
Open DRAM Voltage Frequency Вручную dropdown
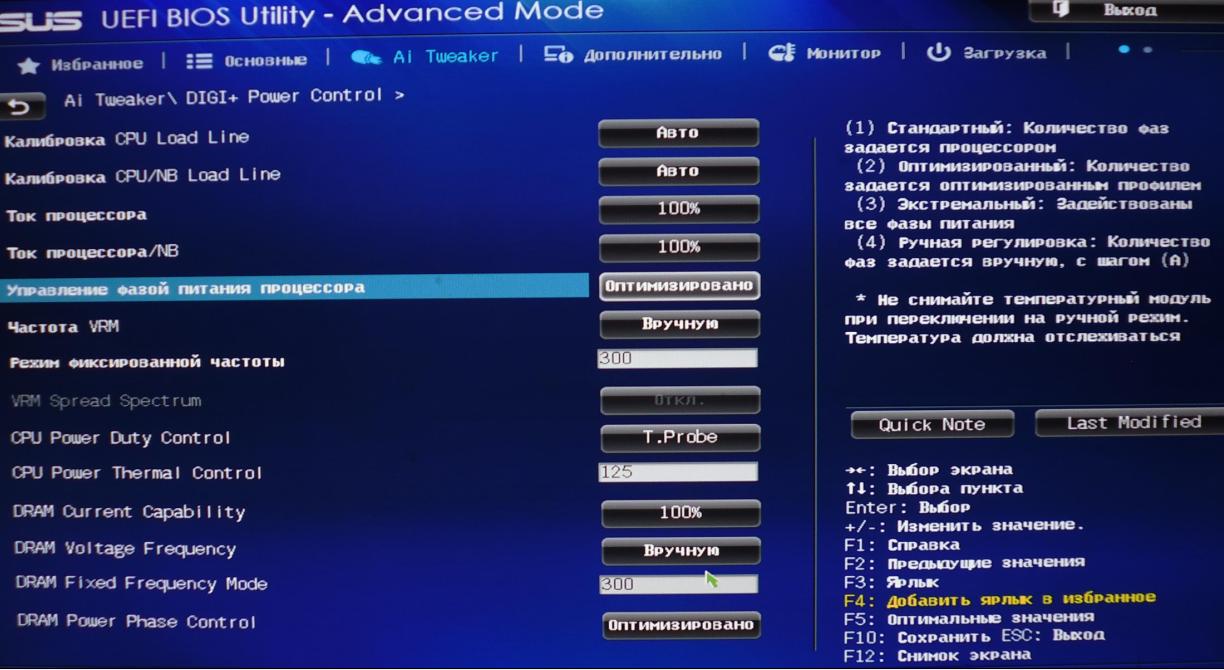point(681,551)
